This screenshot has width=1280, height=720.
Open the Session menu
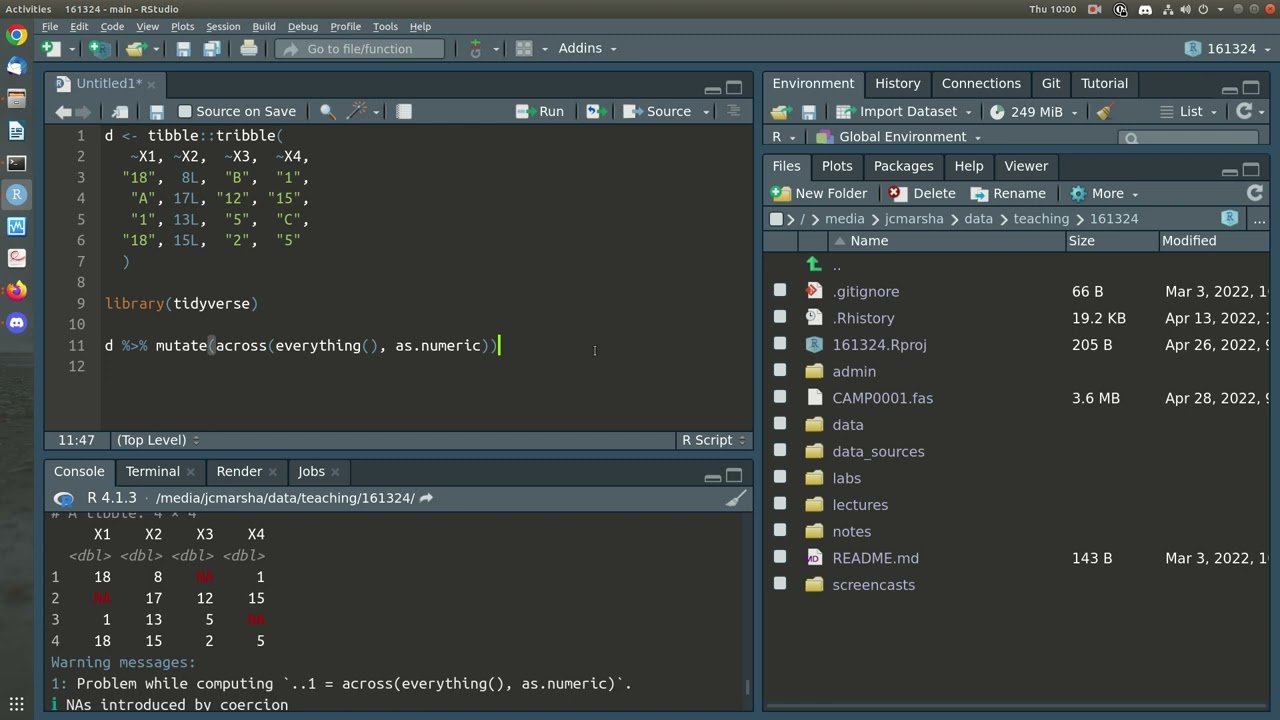click(x=223, y=26)
